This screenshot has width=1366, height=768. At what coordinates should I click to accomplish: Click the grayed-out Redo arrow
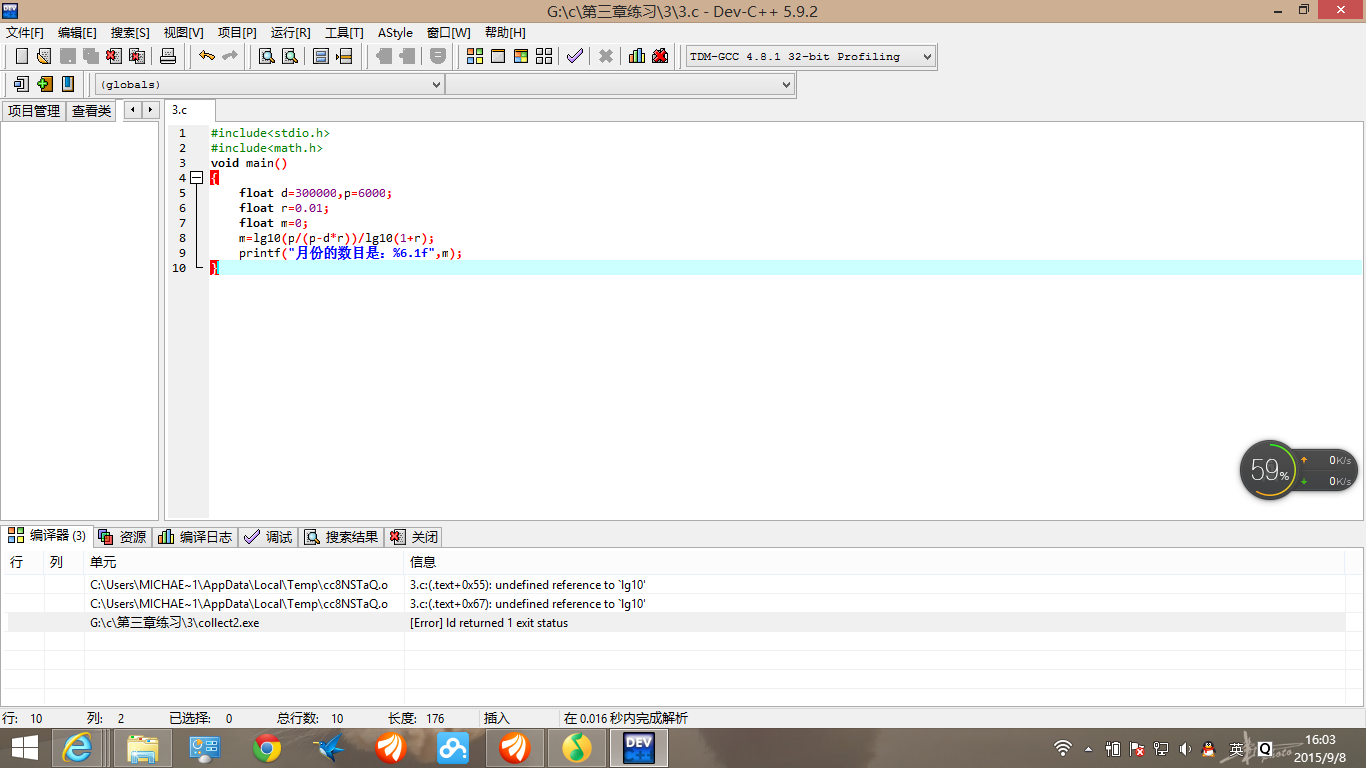pos(230,56)
